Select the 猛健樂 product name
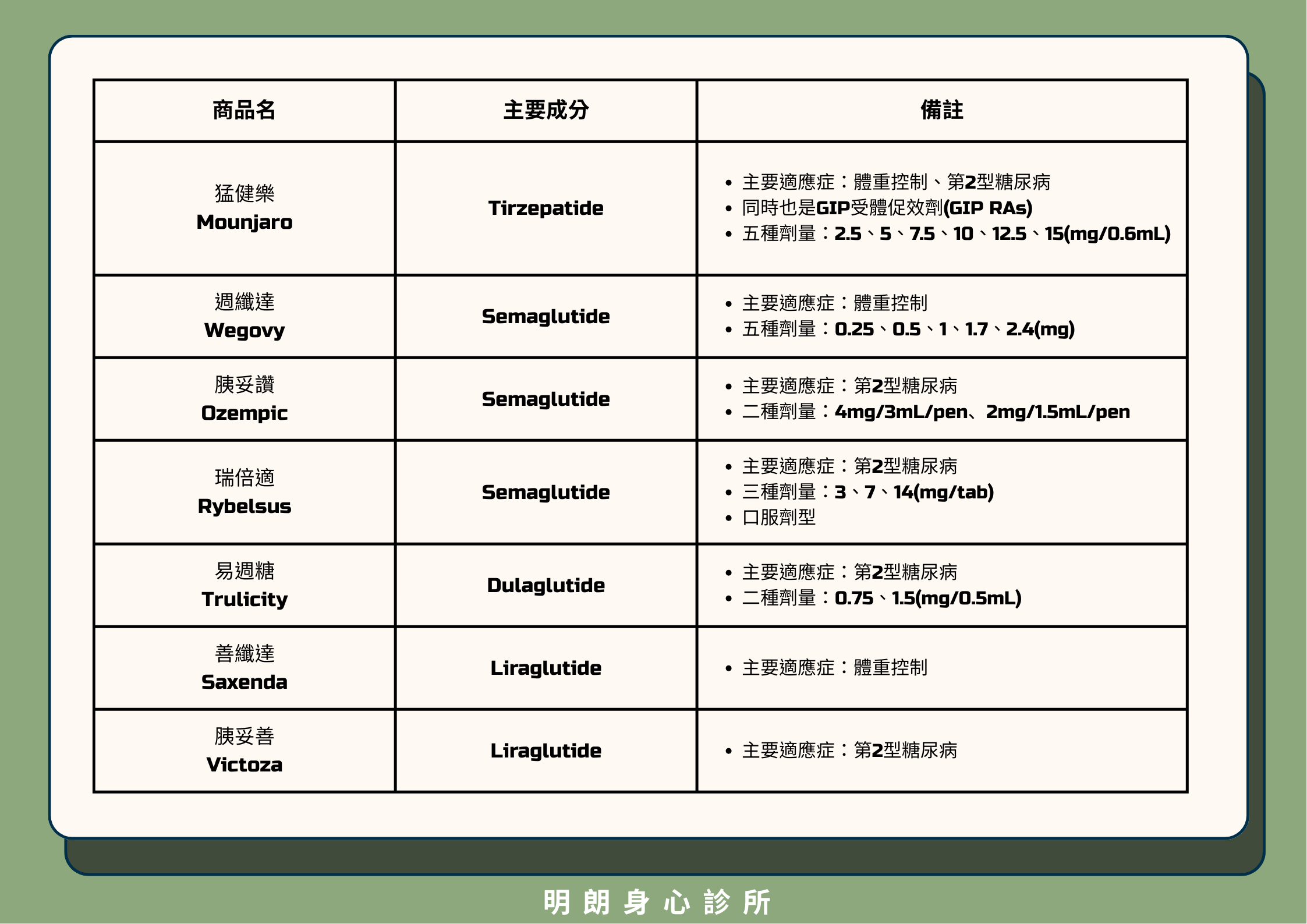Screen dimensions: 1307x924 pos(245,193)
